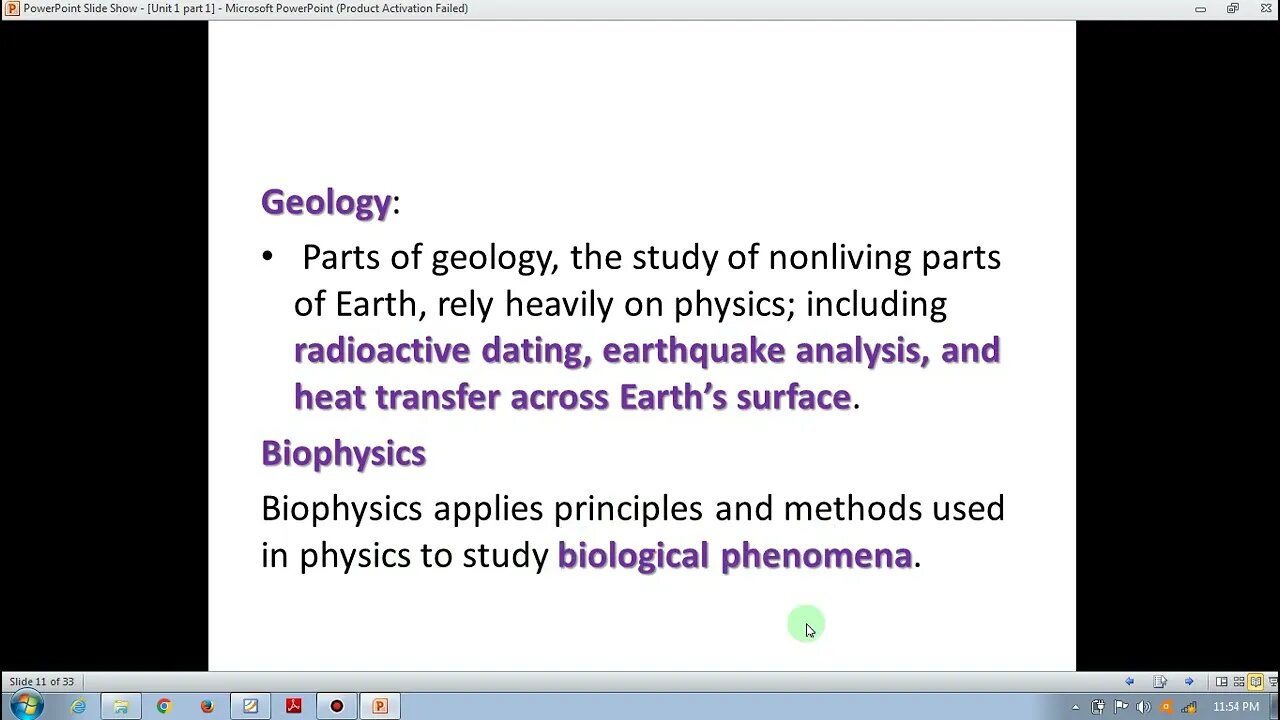Click the Geology heading on the slide

tap(326, 201)
